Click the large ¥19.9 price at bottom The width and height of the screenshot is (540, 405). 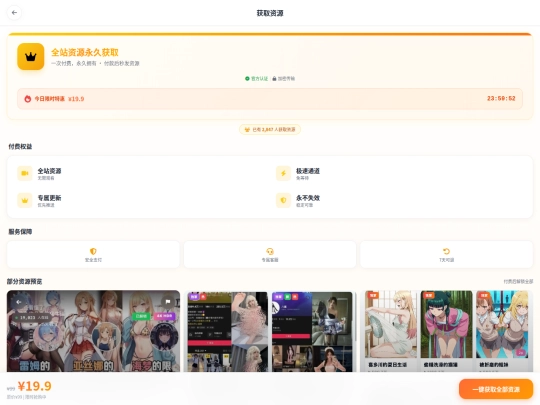pos(34,386)
